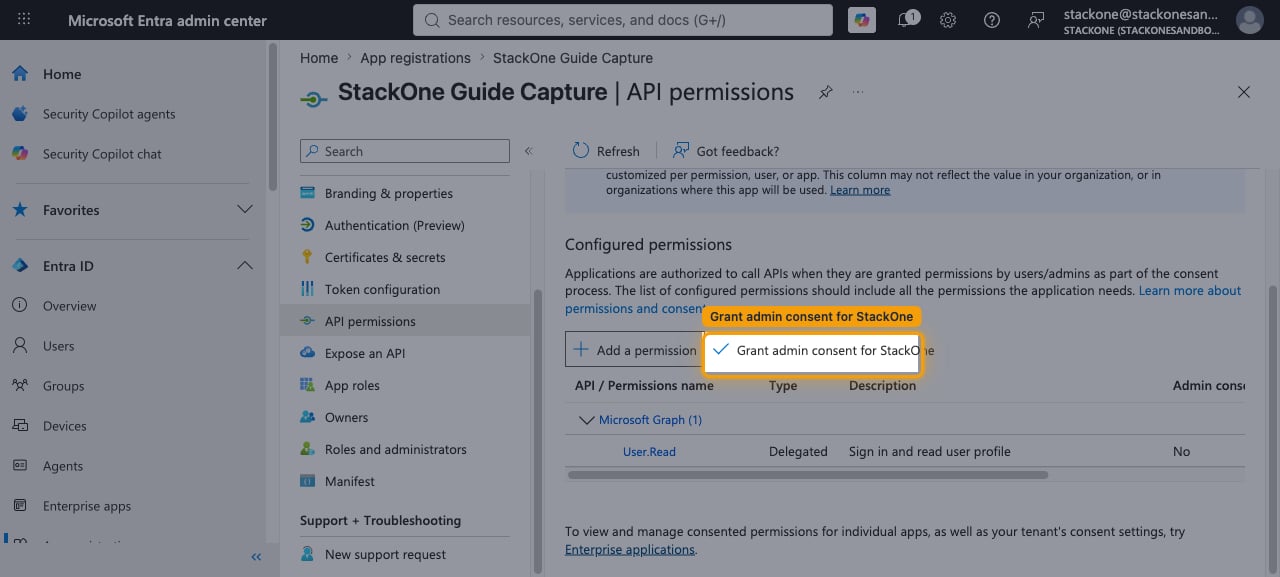The height and width of the screenshot is (577, 1280).
Task: Open the account avatar picture
Action: (x=1250, y=20)
